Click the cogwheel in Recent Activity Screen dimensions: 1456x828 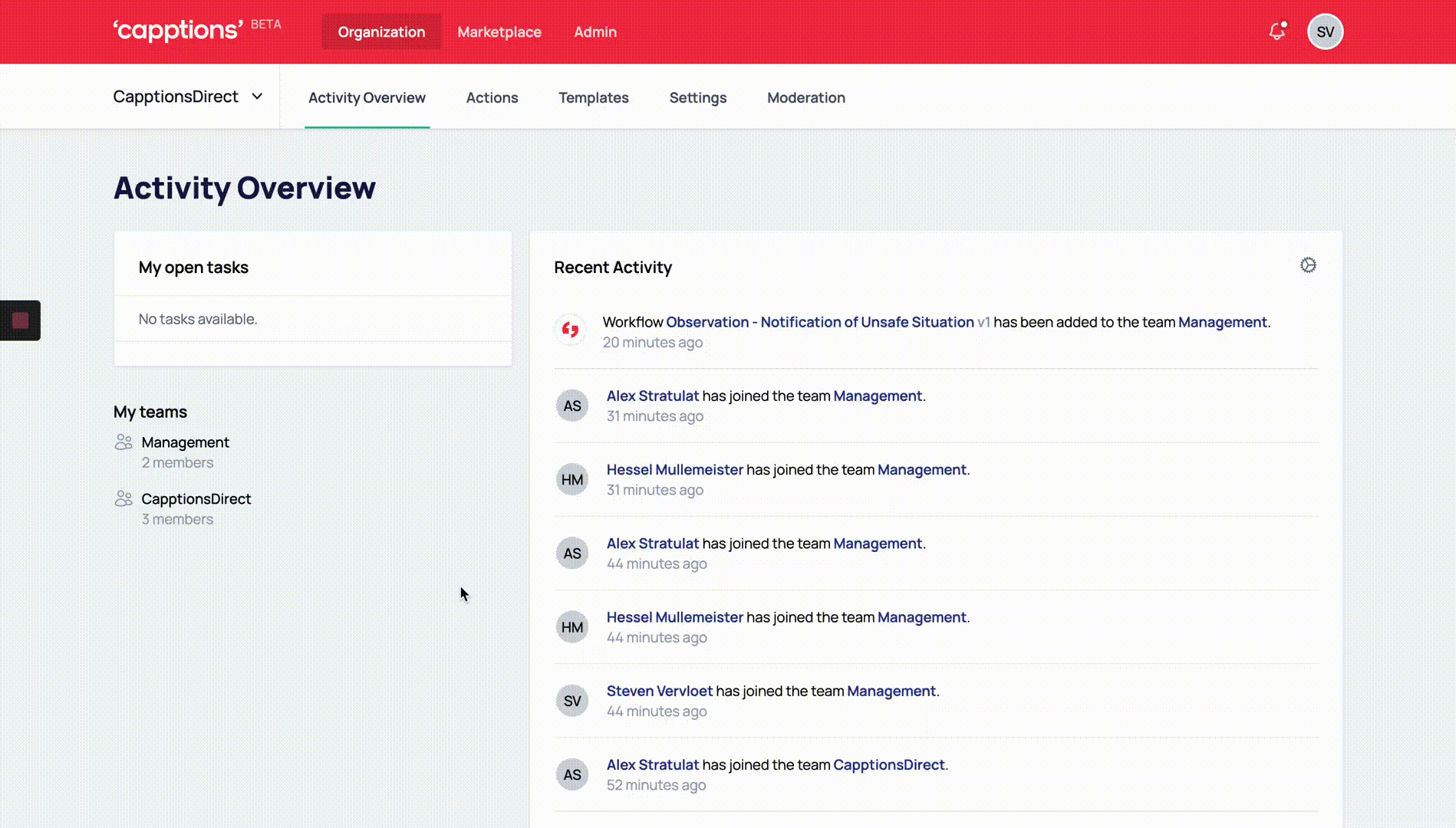[1308, 265]
